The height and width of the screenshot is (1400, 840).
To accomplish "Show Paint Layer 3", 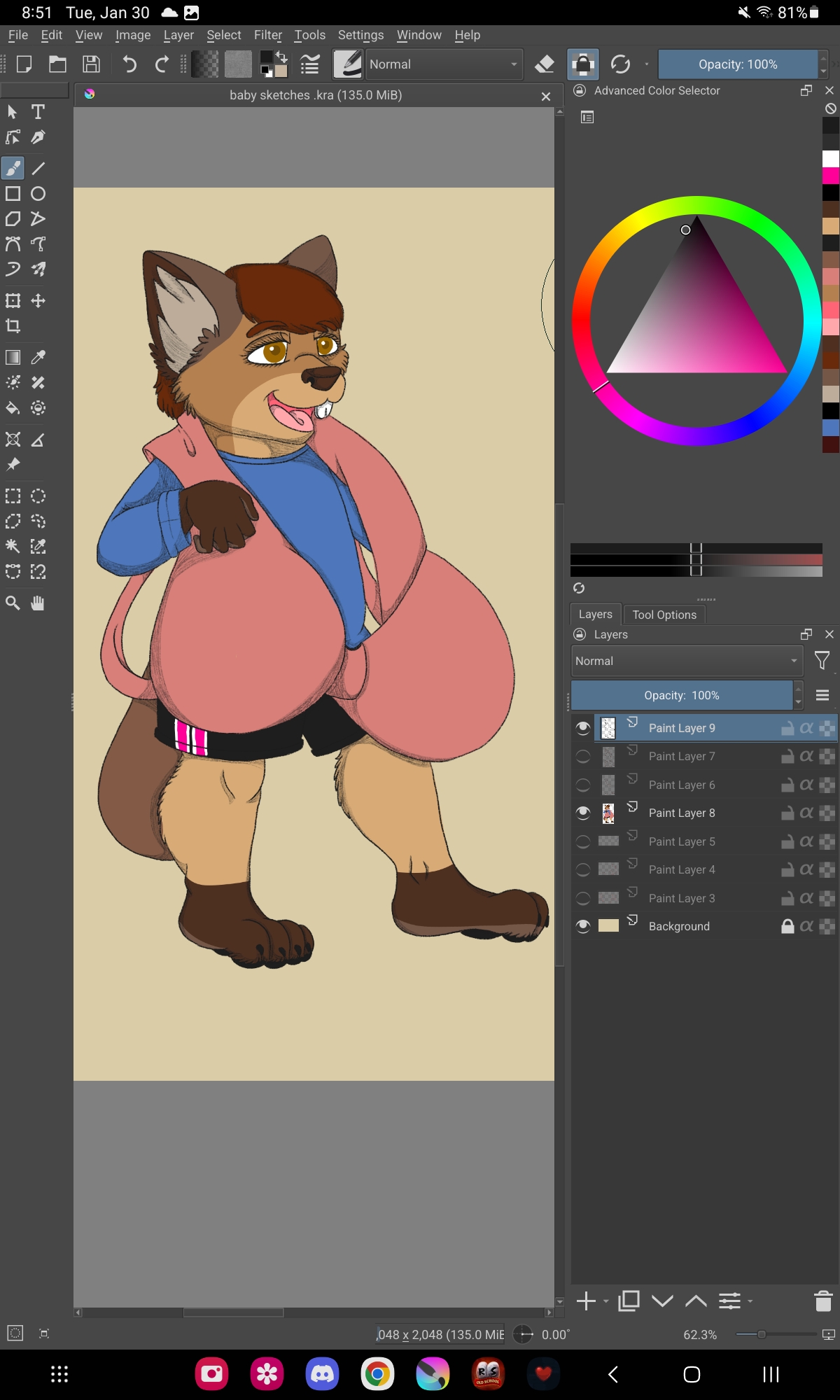I will [x=583, y=899].
